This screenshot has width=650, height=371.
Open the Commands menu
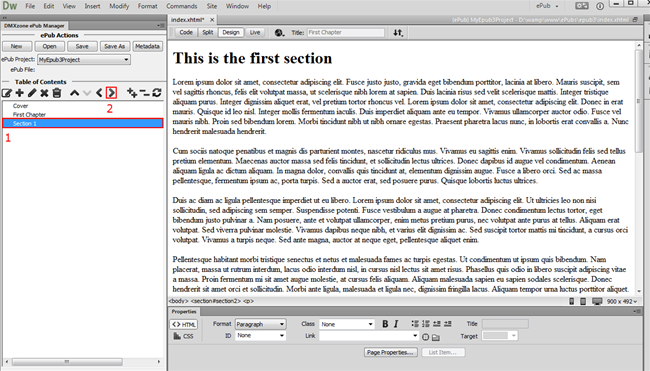click(182, 6)
